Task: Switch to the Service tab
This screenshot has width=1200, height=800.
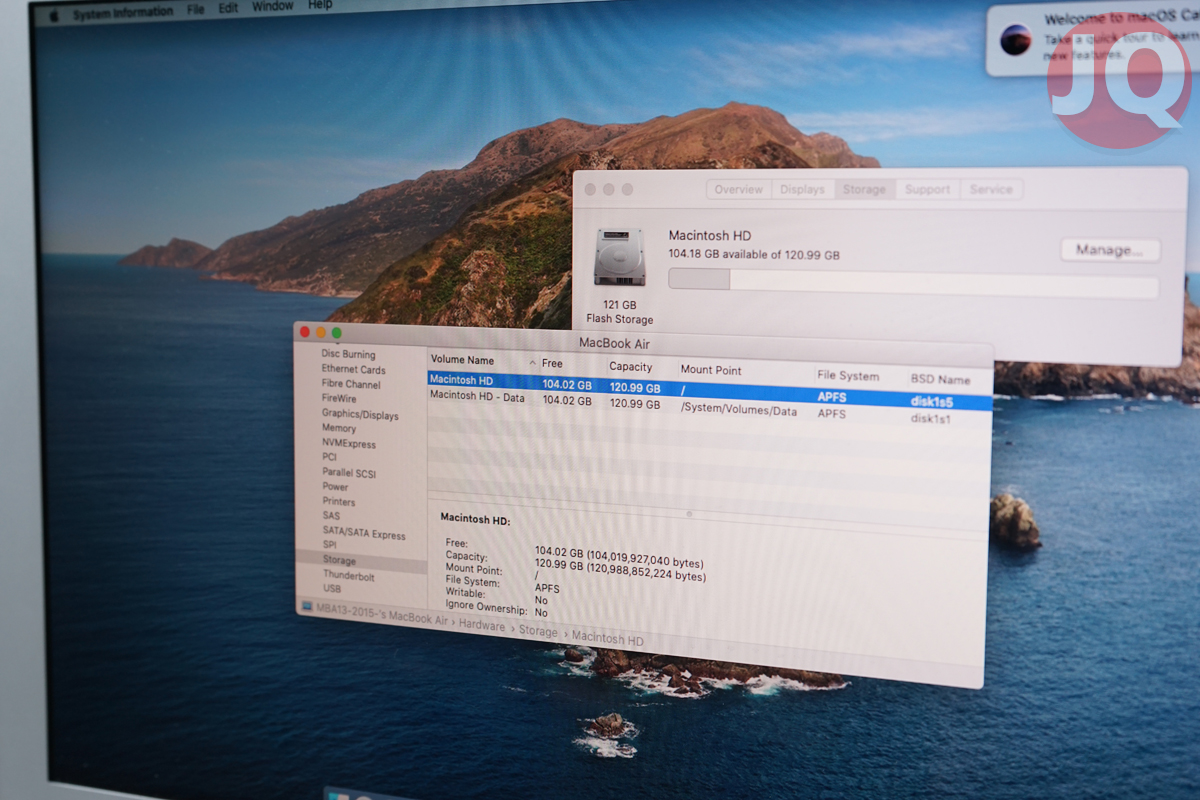Action: (x=991, y=189)
